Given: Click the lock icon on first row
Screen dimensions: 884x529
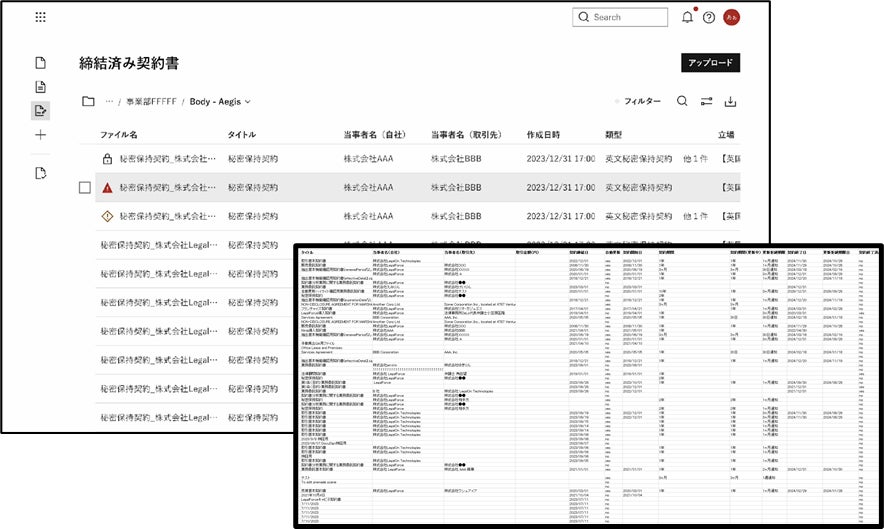Looking at the screenshot, I should pos(107,159).
